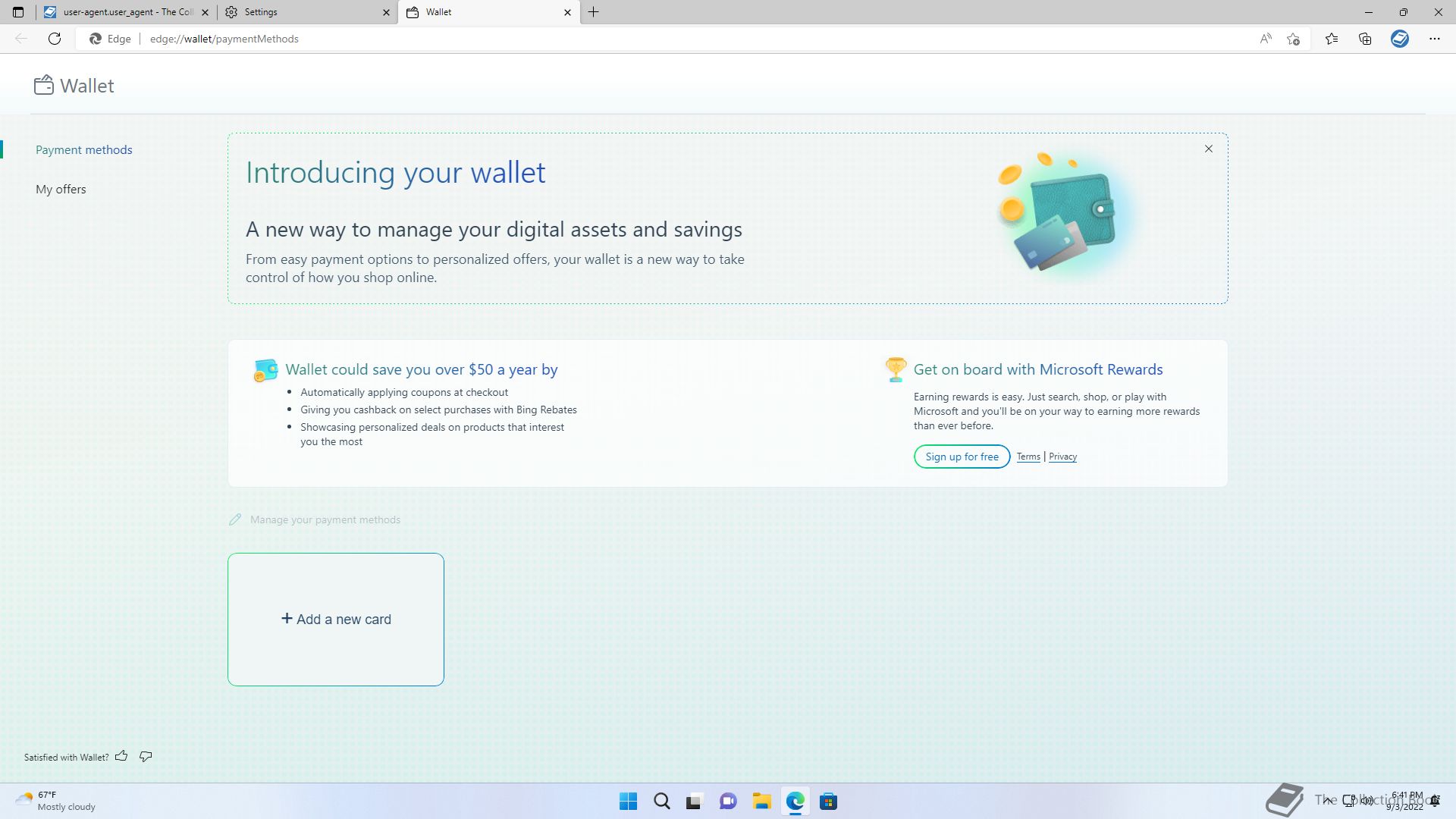The image size is (1456, 819).
Task: Open the Privacy link
Action: click(x=1062, y=457)
